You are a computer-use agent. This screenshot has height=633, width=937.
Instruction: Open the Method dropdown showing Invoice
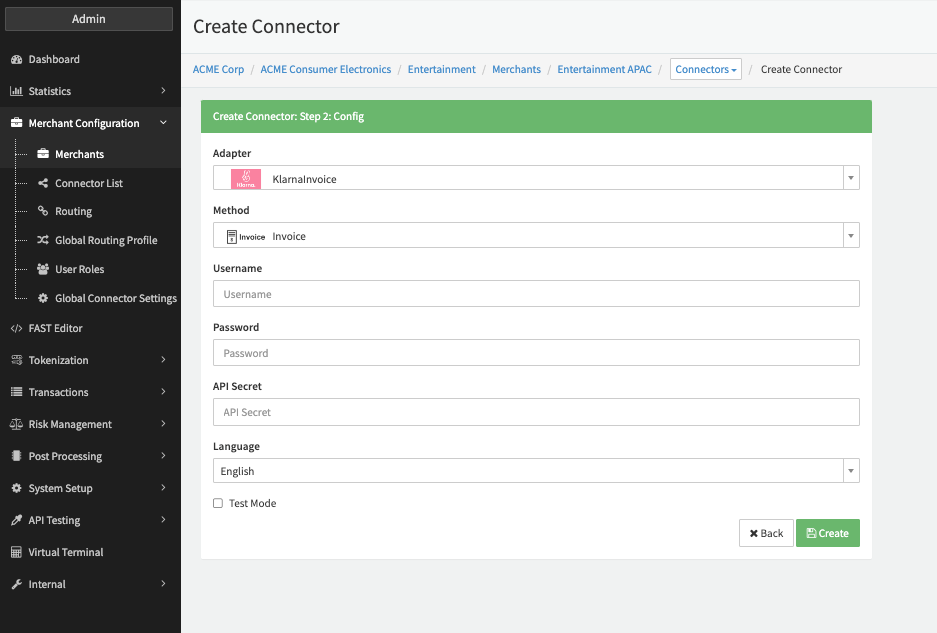click(536, 236)
